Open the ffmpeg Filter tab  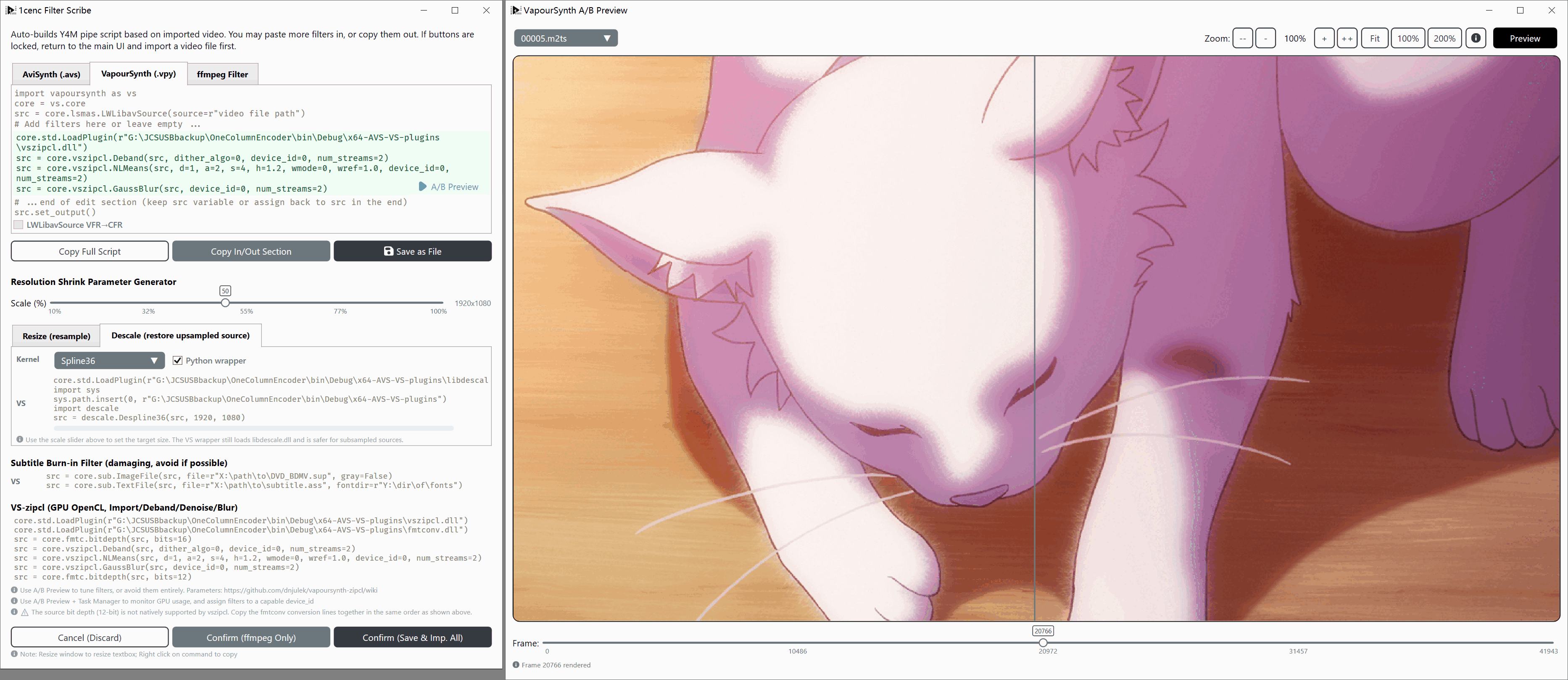pyautogui.click(x=222, y=74)
